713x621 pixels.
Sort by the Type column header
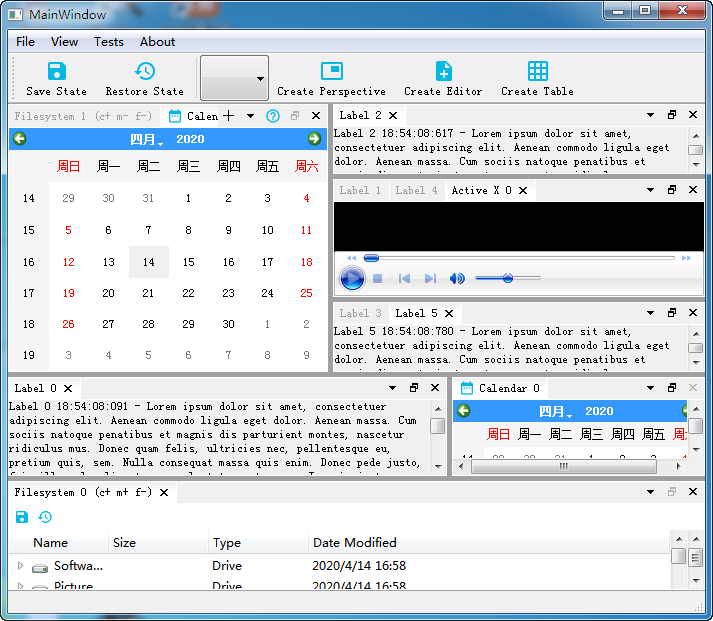pos(258,542)
